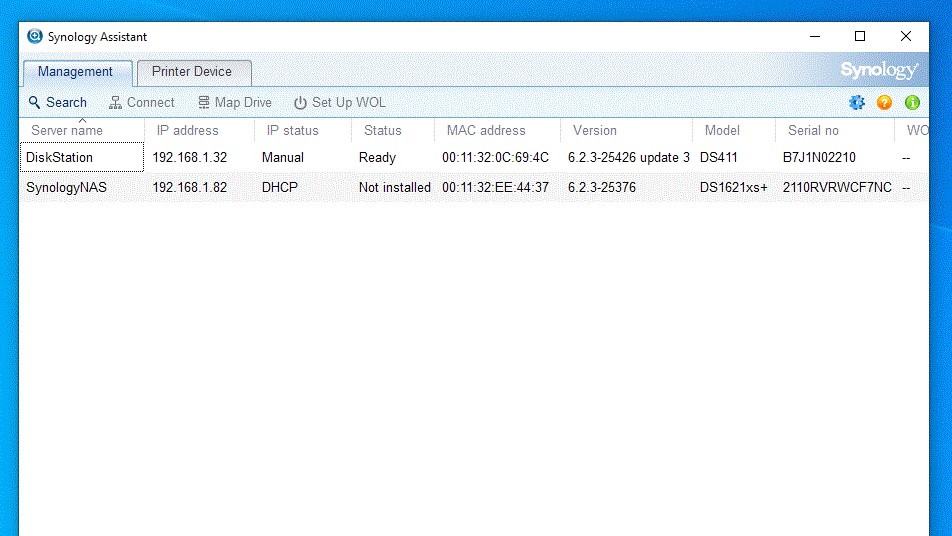The image size is (952, 536).
Task: Sort by the Status column header
Action: (393, 131)
